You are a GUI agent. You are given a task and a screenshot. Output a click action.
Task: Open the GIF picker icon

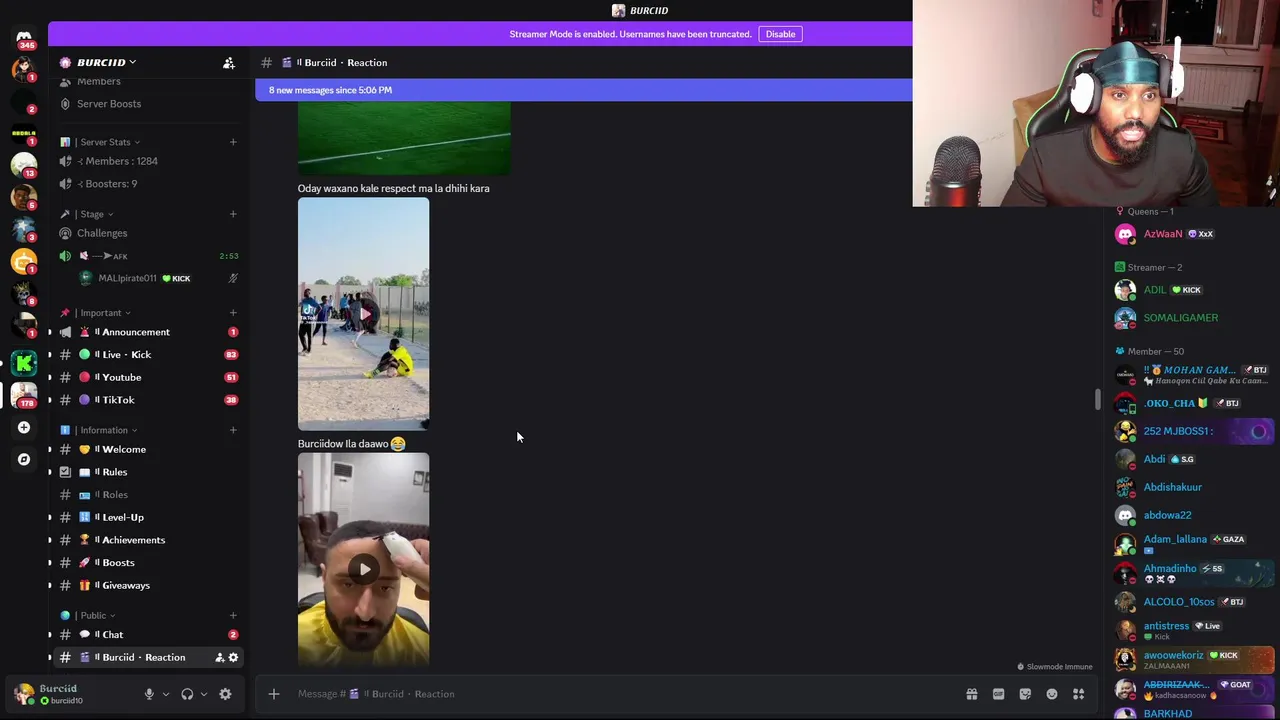point(998,694)
